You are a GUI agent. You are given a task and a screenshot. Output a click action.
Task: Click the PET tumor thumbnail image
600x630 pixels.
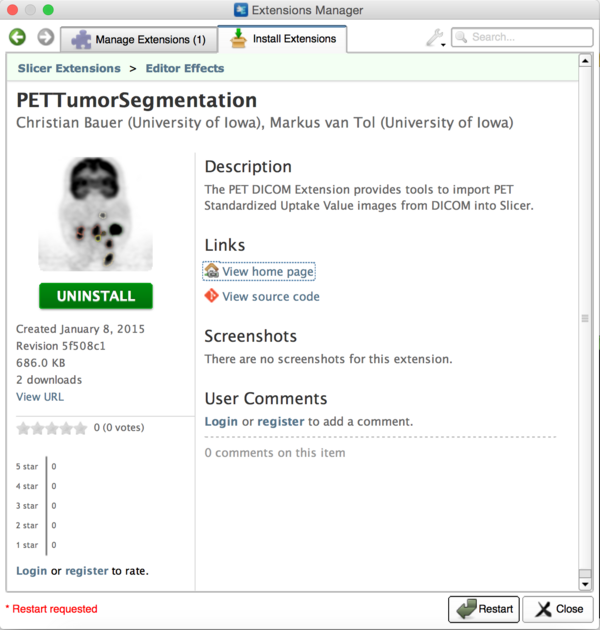tap(96, 213)
